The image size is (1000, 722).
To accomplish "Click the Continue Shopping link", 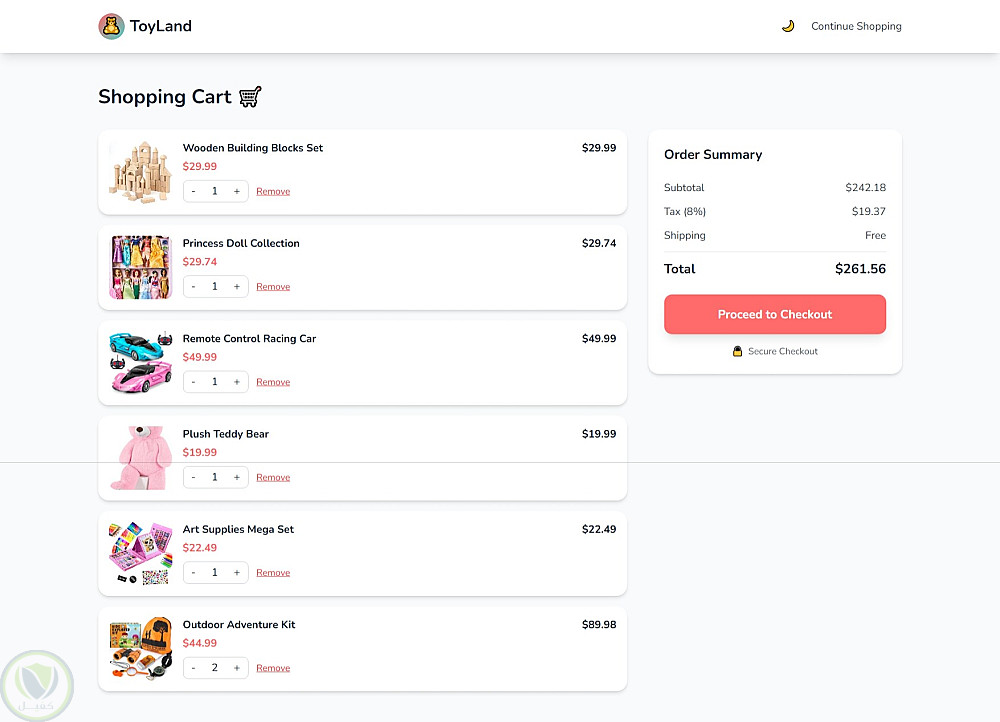I will pyautogui.click(x=856, y=26).
